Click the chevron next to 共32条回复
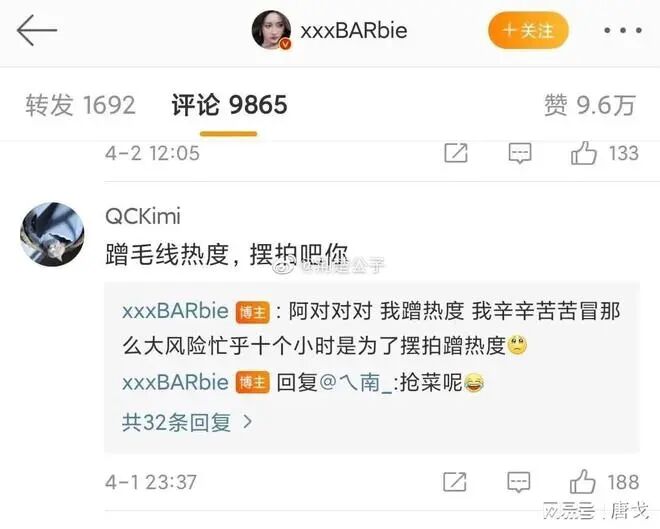Screen dimensions: 660x529 click(x=248, y=422)
